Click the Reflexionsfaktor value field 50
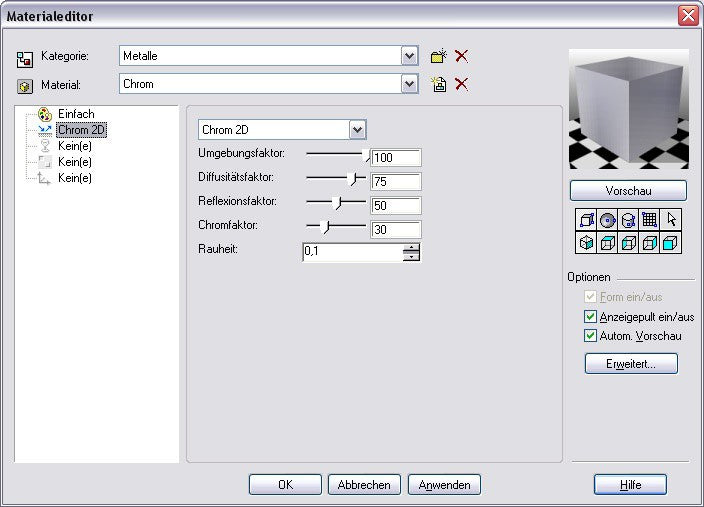Screen dimensions: 704x507 tap(396, 206)
